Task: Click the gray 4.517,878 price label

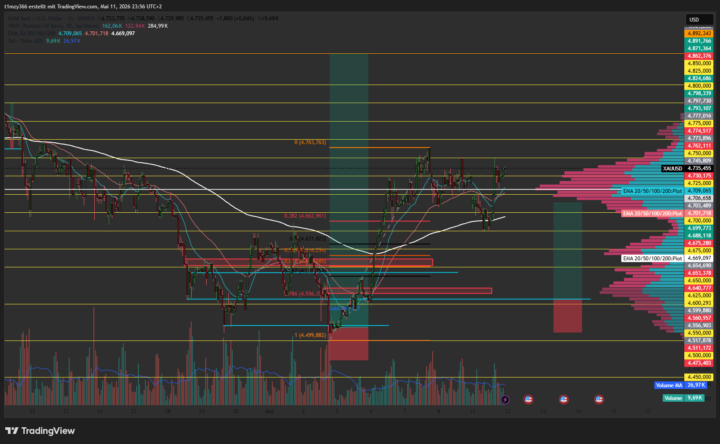Action: 699,340
